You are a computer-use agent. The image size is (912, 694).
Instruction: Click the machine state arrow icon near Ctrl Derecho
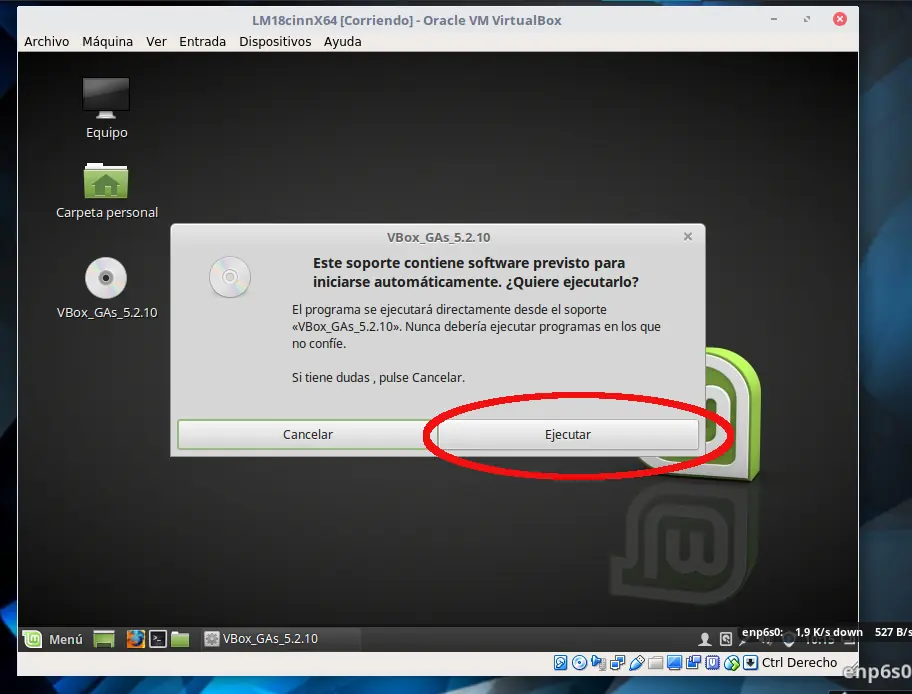coord(748,663)
